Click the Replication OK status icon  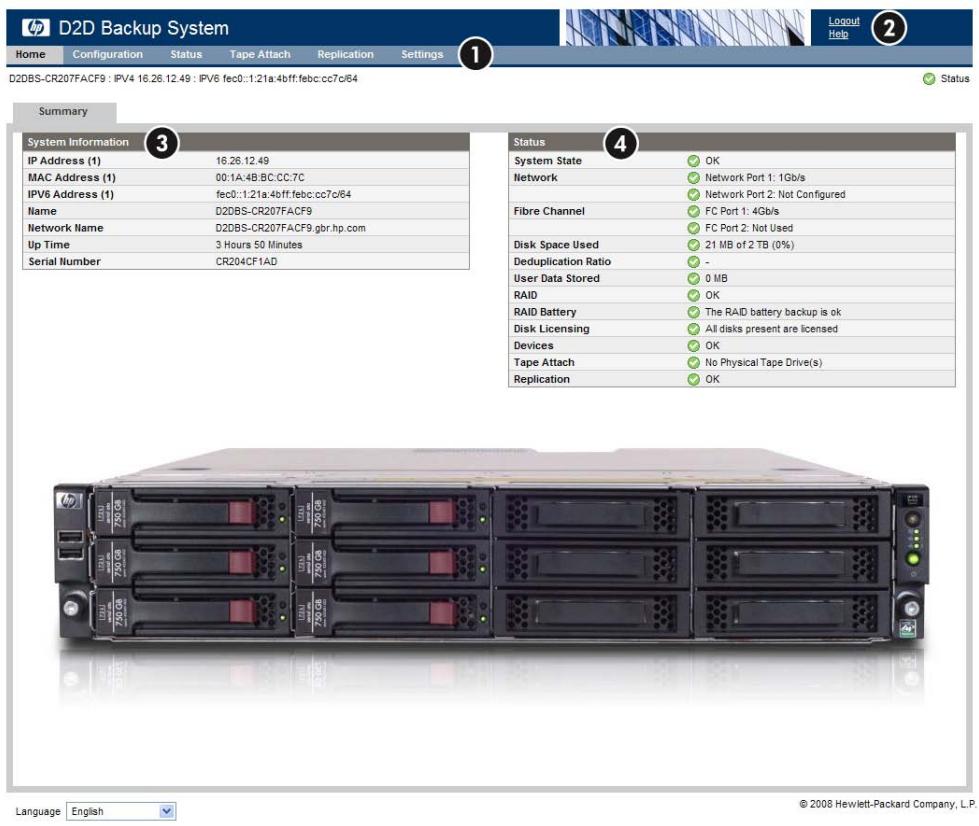(x=693, y=380)
